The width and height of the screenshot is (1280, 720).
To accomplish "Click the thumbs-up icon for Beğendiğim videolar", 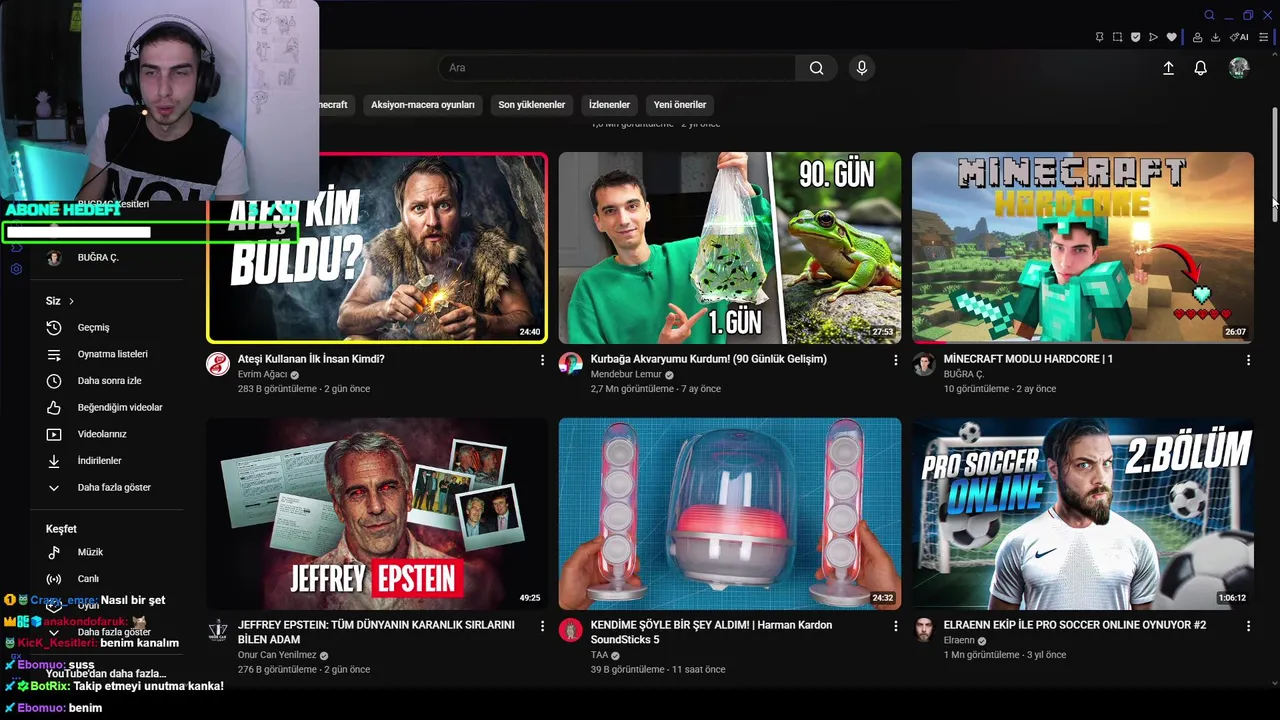I will click(x=54, y=408).
